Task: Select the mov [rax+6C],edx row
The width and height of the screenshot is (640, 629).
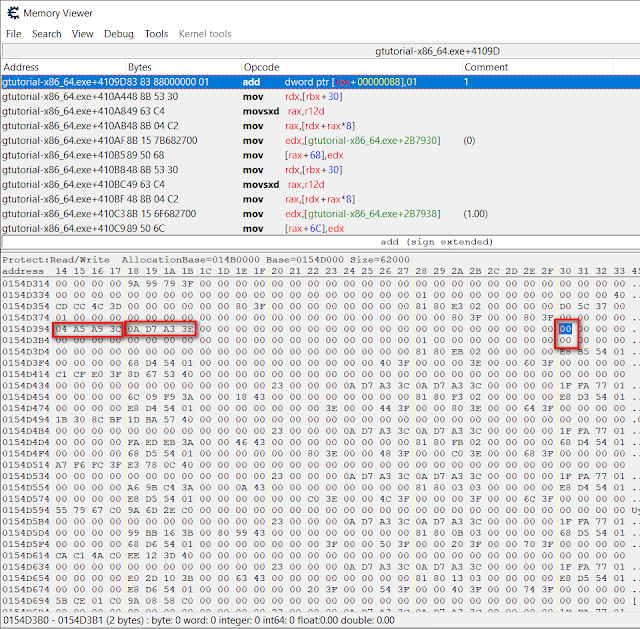Action: 321,229
